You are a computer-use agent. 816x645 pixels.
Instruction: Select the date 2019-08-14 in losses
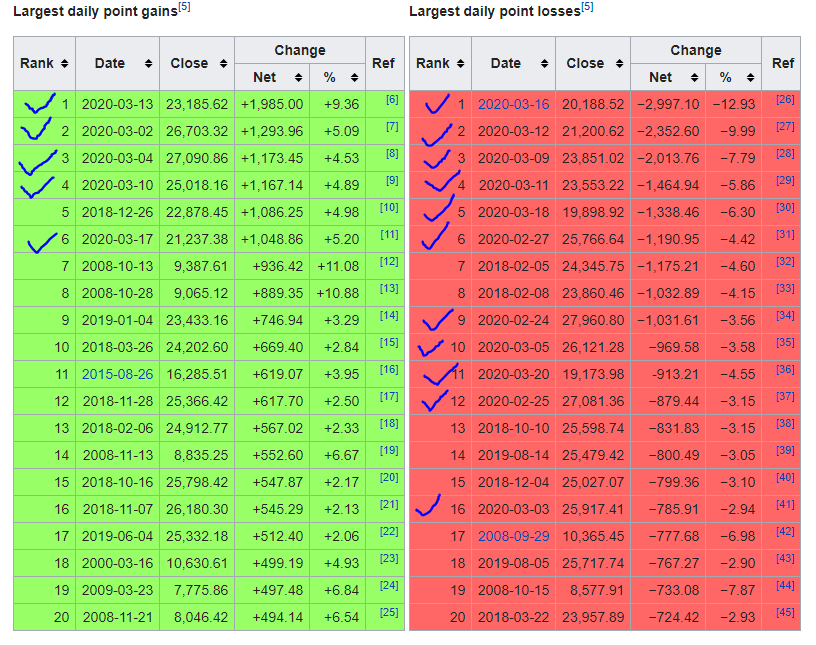tap(514, 455)
